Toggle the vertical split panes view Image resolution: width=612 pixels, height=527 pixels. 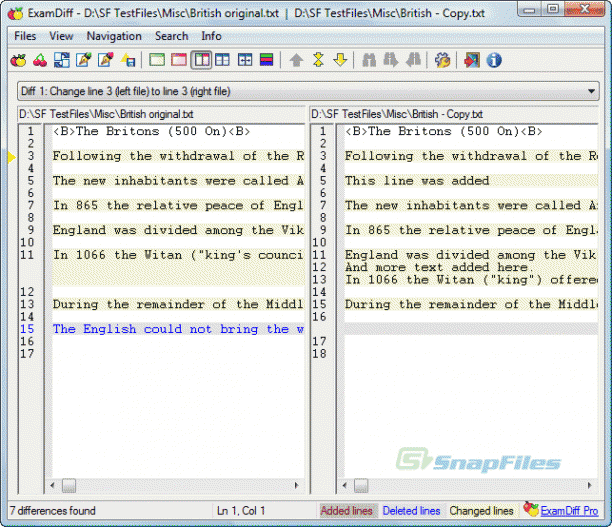pos(201,61)
